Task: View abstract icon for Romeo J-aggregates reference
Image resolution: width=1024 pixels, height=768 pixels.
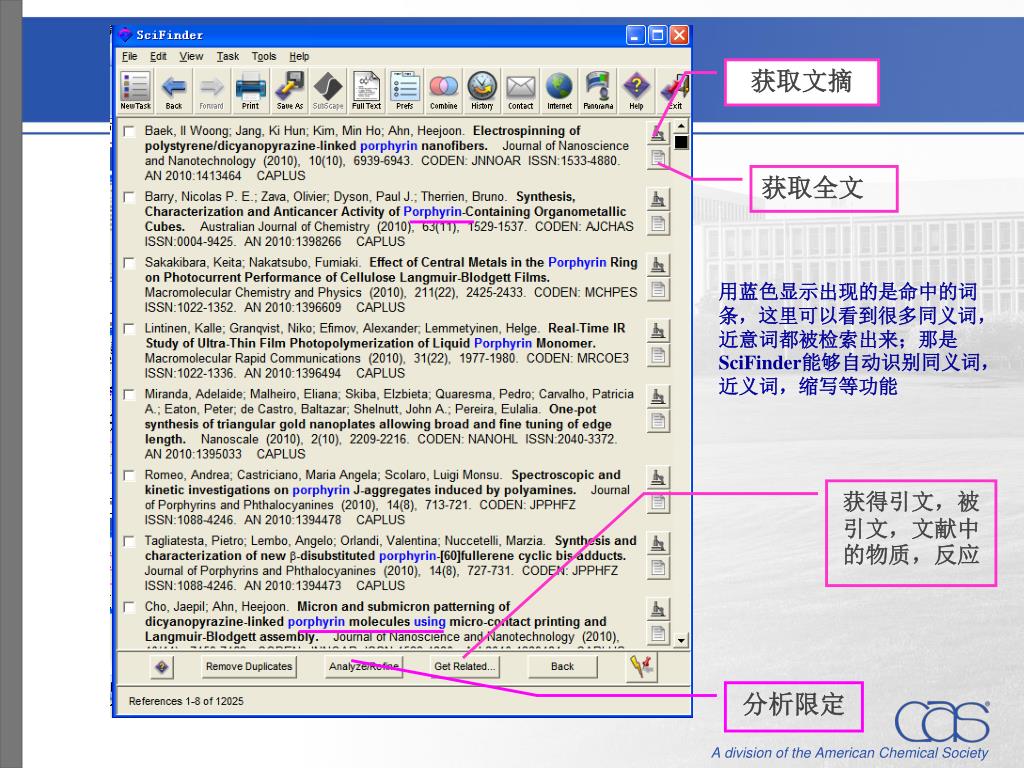Action: [658, 478]
